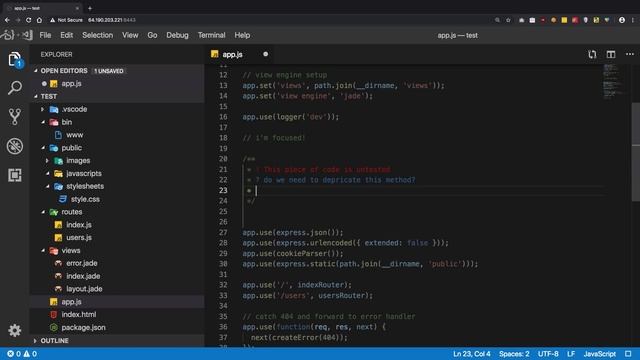Viewport: 640px width, 360px height.
Task: Click the browser forward arrow
Action: (18, 20)
